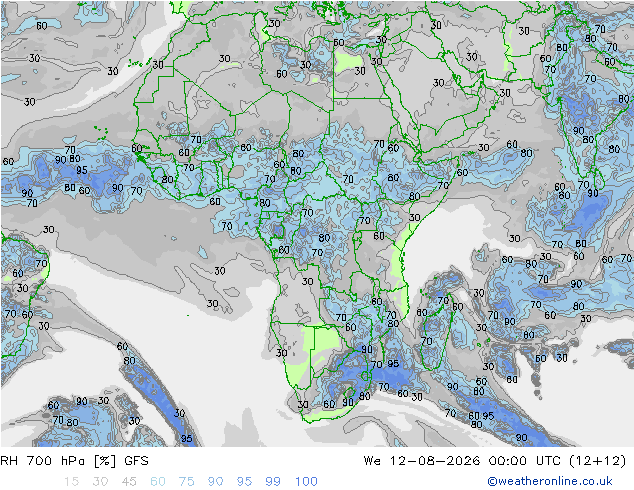Click legend value 75
Image resolution: width=634 pixels, height=490 pixels.
[x=186, y=482]
